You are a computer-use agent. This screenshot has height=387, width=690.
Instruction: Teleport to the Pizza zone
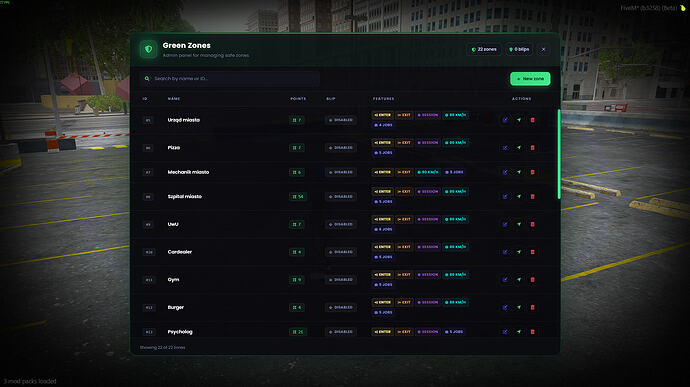[519, 147]
